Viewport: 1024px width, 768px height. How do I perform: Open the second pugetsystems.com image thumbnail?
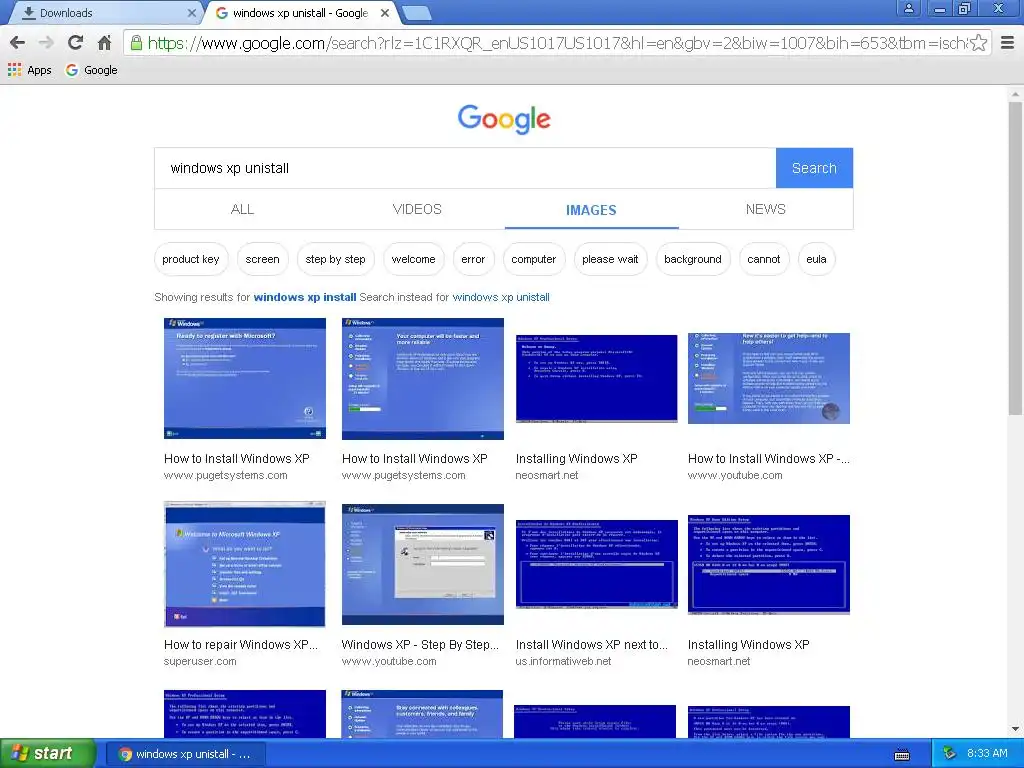coord(423,379)
